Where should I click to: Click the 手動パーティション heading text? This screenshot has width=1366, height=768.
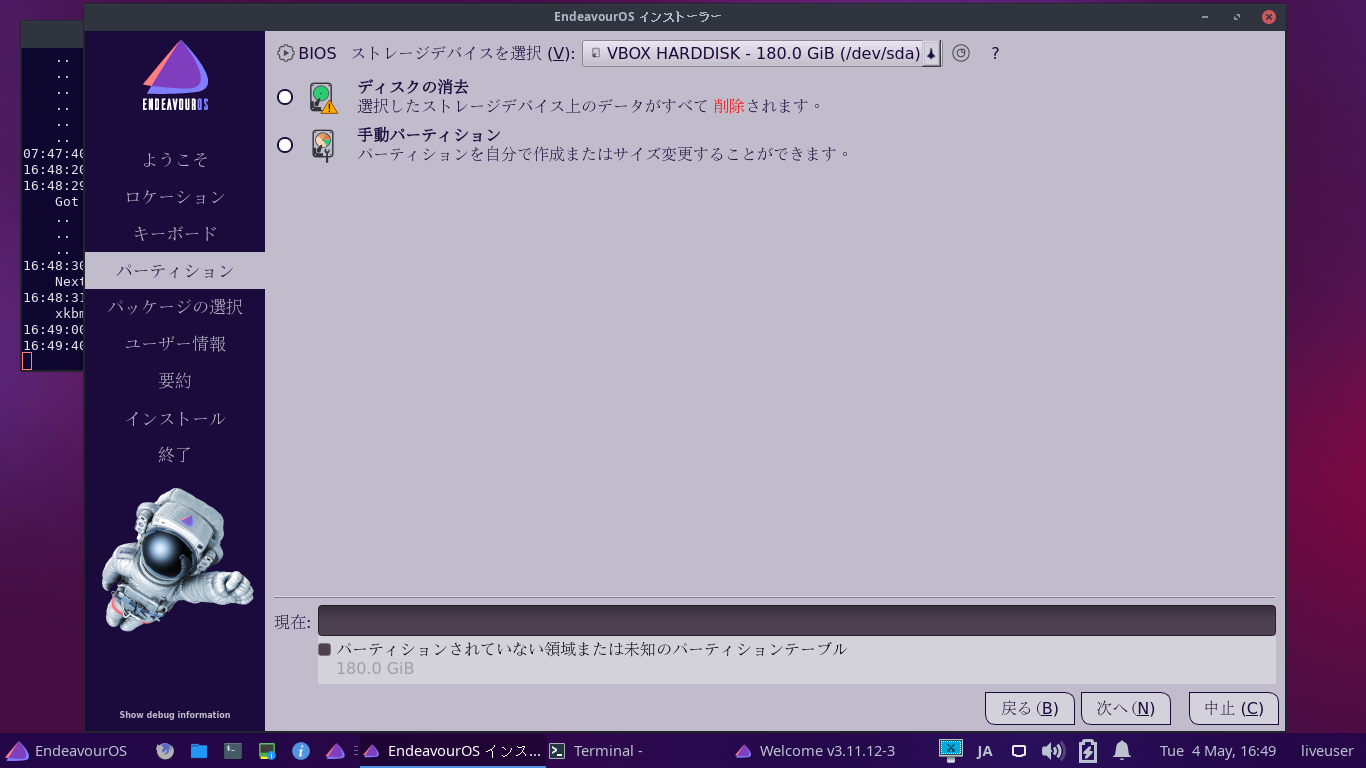point(429,135)
